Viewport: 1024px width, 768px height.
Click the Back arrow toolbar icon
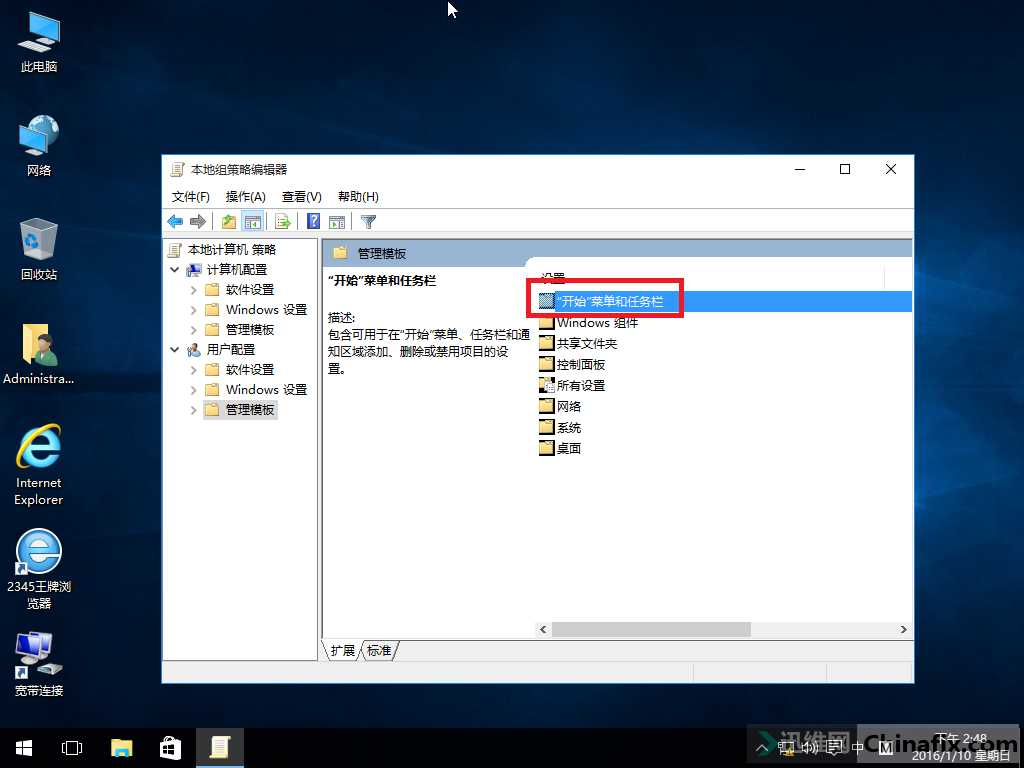175,221
